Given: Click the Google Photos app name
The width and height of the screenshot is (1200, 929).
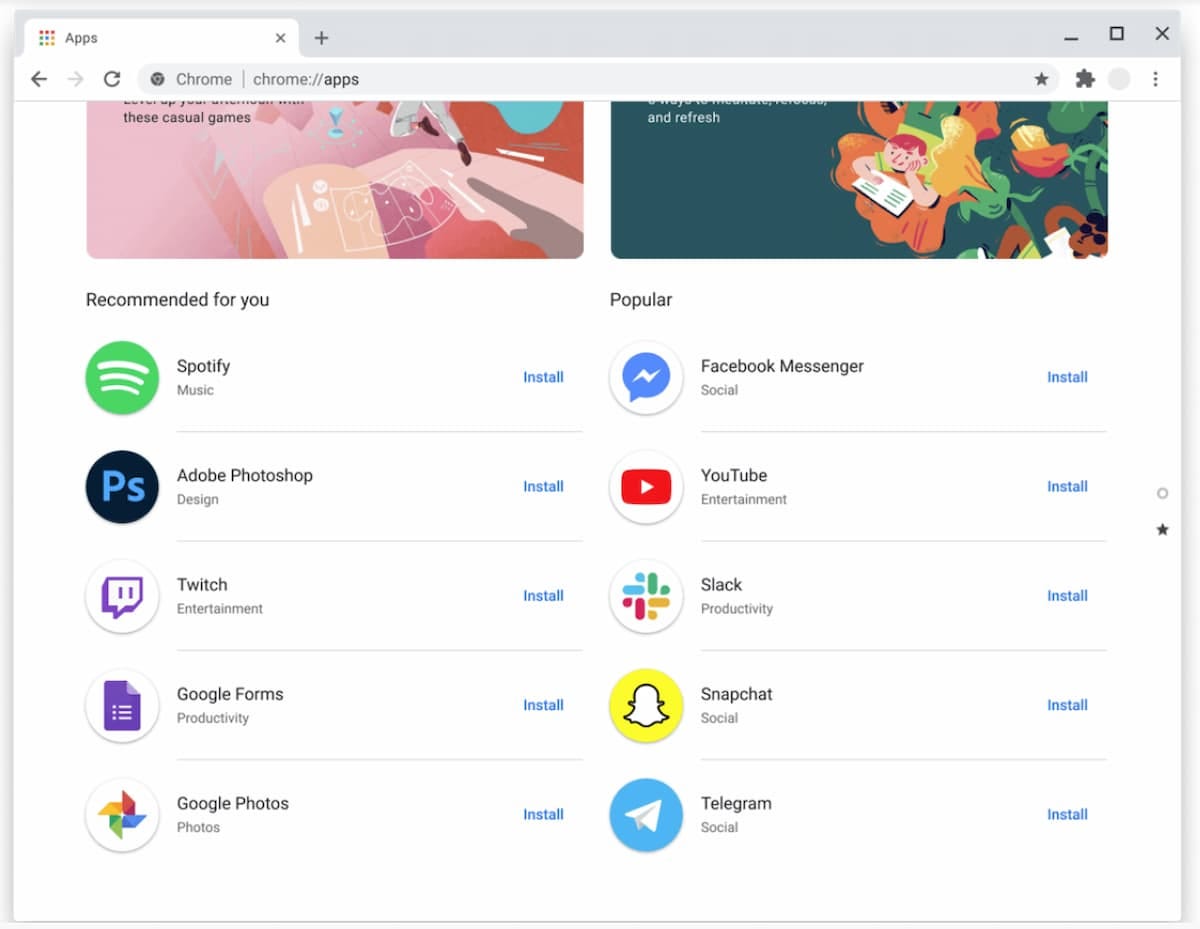Looking at the screenshot, I should [233, 803].
